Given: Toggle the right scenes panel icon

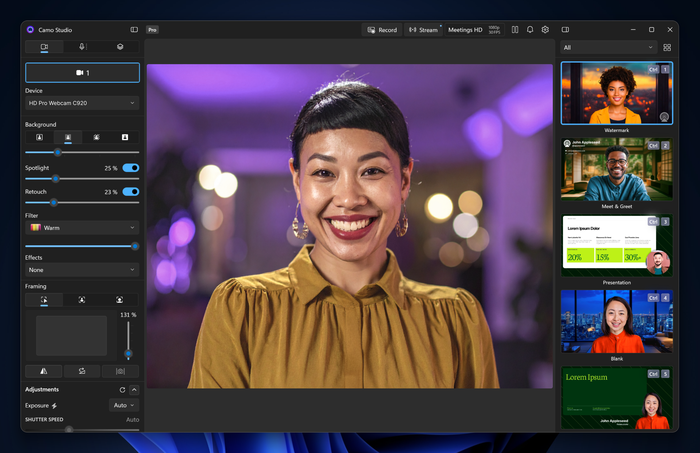Looking at the screenshot, I should (x=565, y=30).
